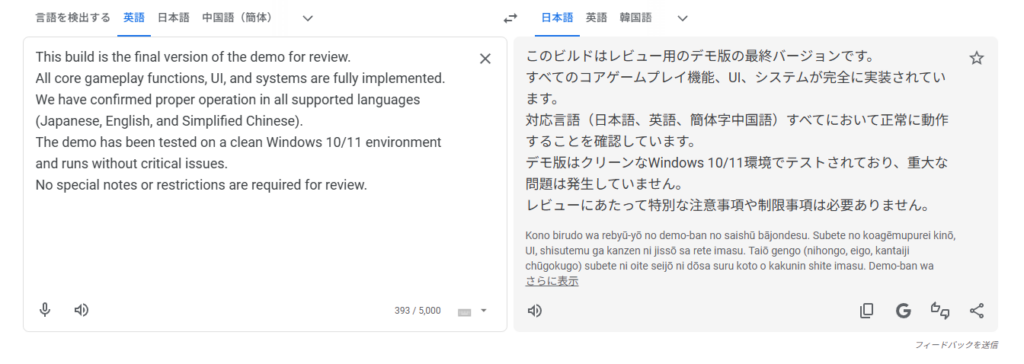Open input tools dropdown arrow beside keyboard
Image resolution: width=1024 pixels, height=364 pixels.
click(x=483, y=310)
